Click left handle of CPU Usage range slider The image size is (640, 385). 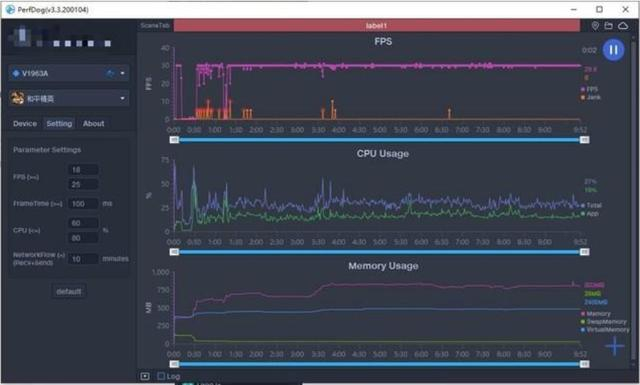[174, 252]
